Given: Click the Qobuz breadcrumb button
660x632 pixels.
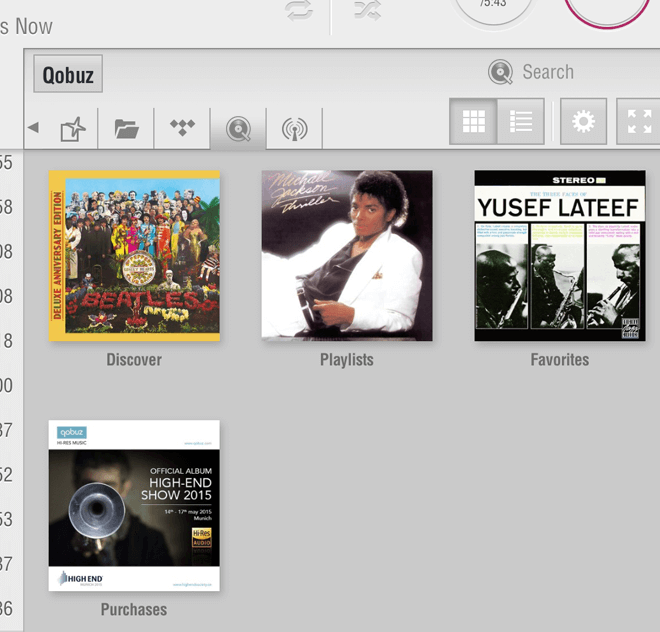Looking at the screenshot, I should tap(68, 74).
